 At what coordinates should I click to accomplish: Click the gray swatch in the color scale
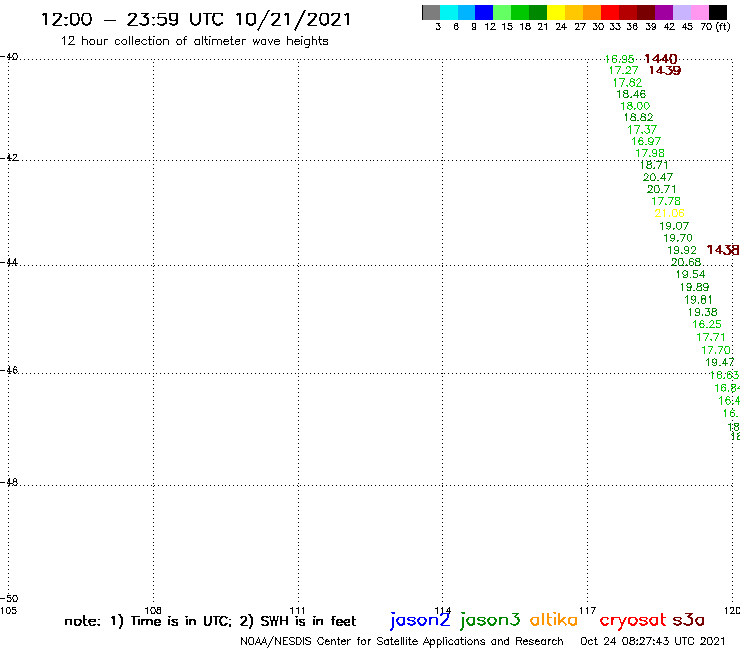click(431, 12)
